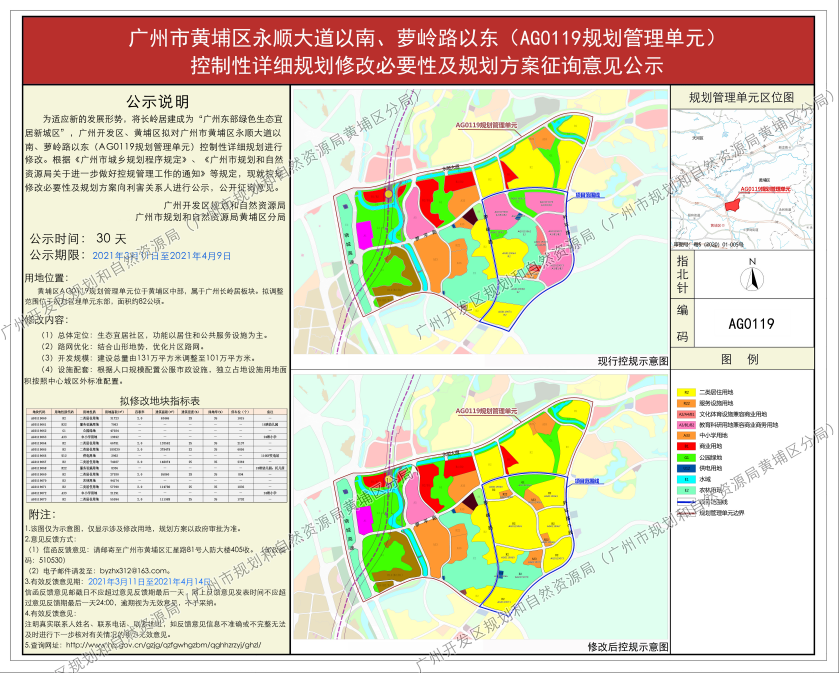Click the header row of the parcel indicator table

pos(157,411)
